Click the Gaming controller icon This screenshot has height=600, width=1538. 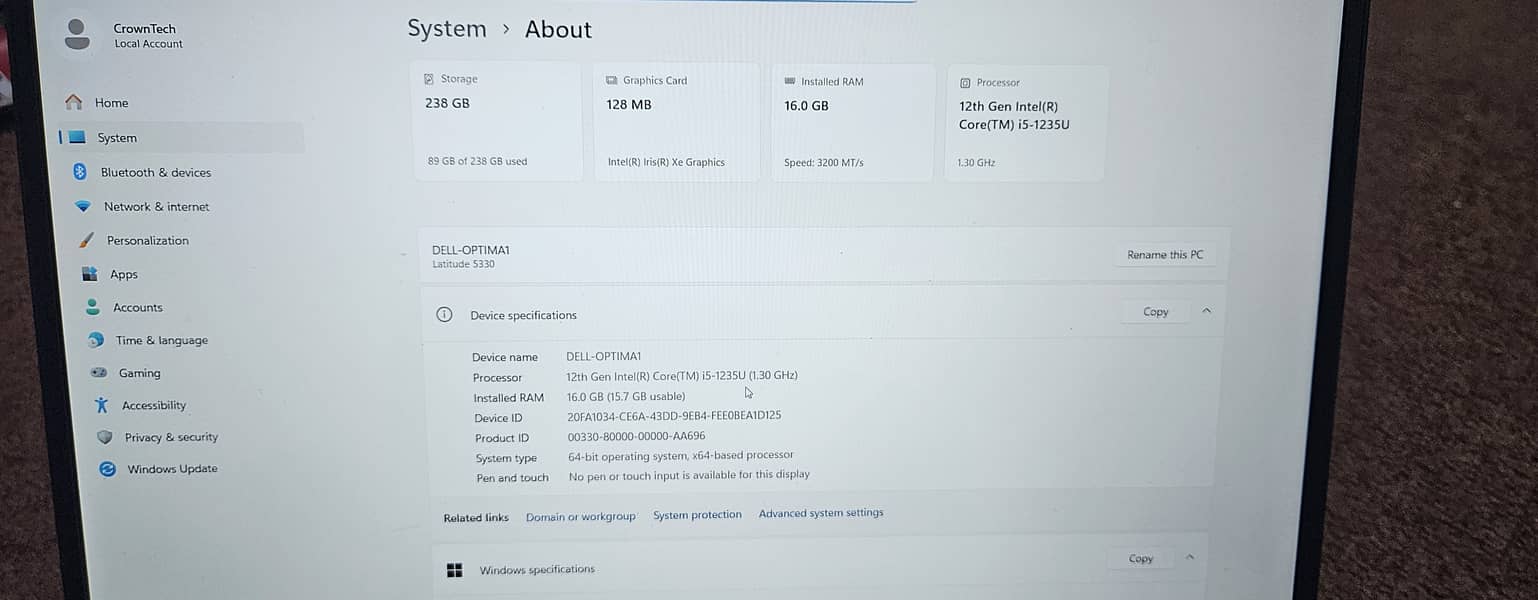pyautogui.click(x=99, y=373)
